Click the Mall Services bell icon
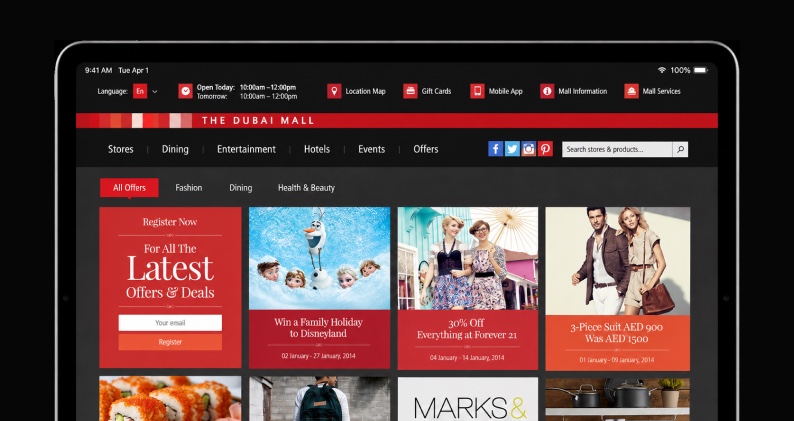Viewport: 794px width, 421px height. pyautogui.click(x=631, y=91)
